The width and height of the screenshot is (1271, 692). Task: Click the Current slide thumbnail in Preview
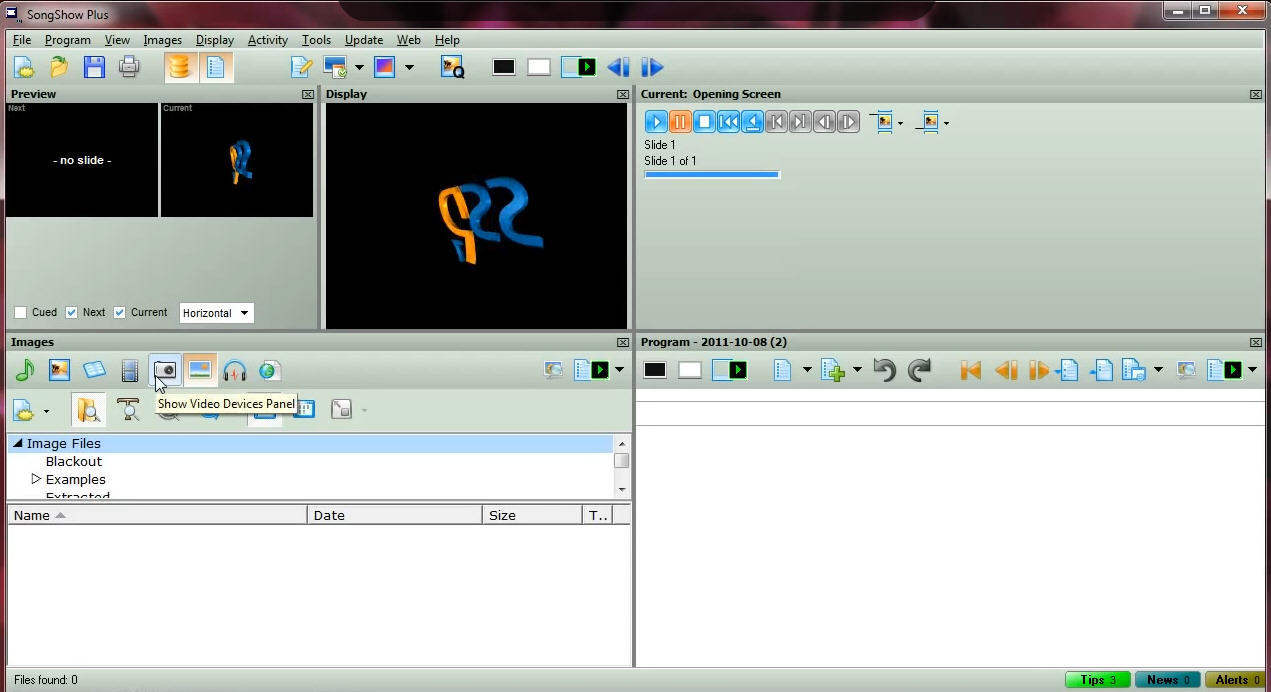click(x=237, y=160)
